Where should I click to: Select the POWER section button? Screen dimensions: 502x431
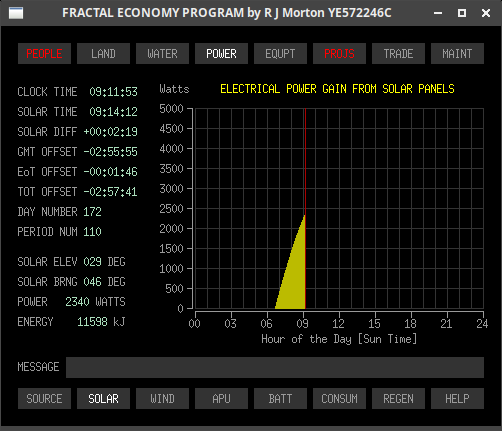coord(221,53)
